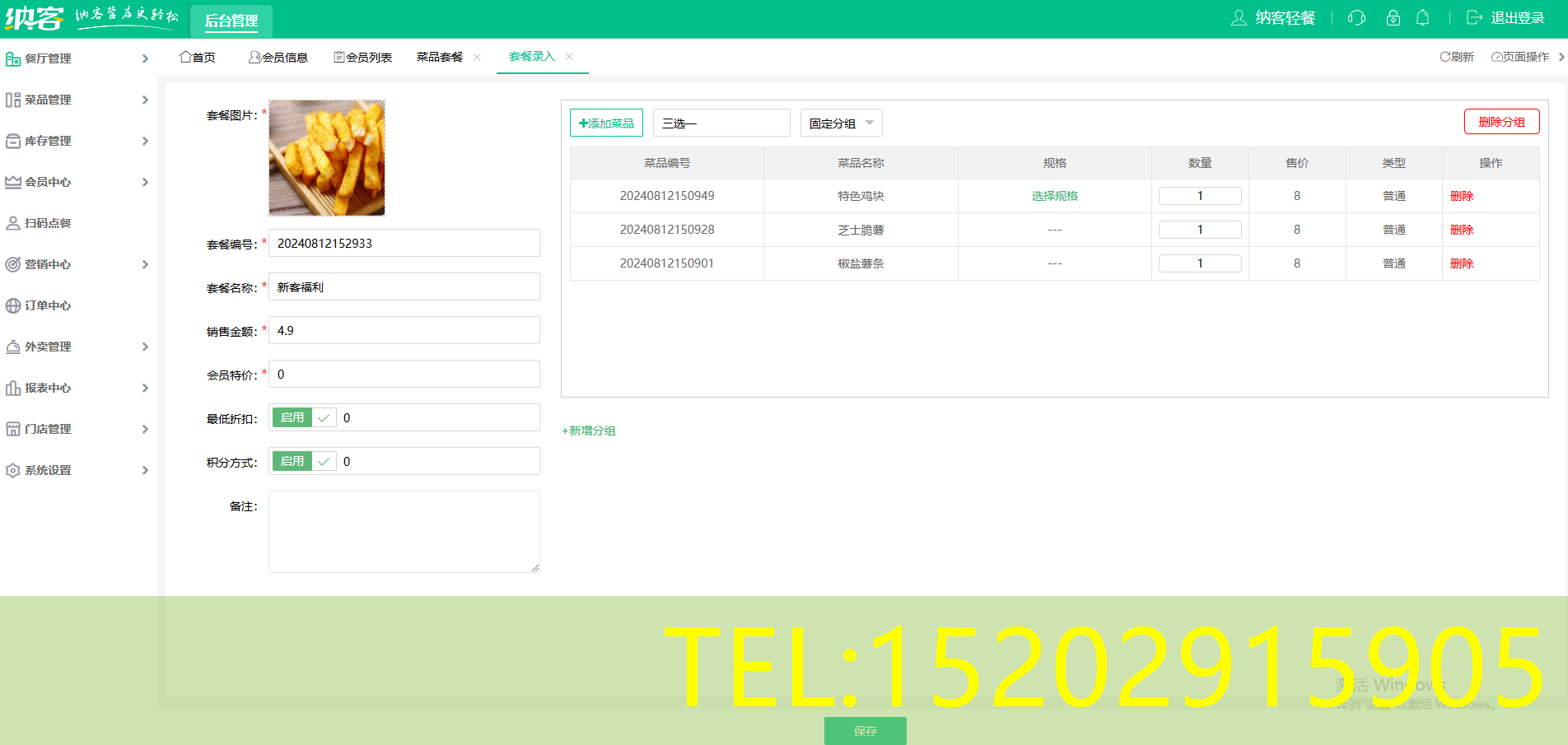Click the 套餐图片 french fries thumbnail
The height and width of the screenshot is (745, 1568).
(327, 158)
